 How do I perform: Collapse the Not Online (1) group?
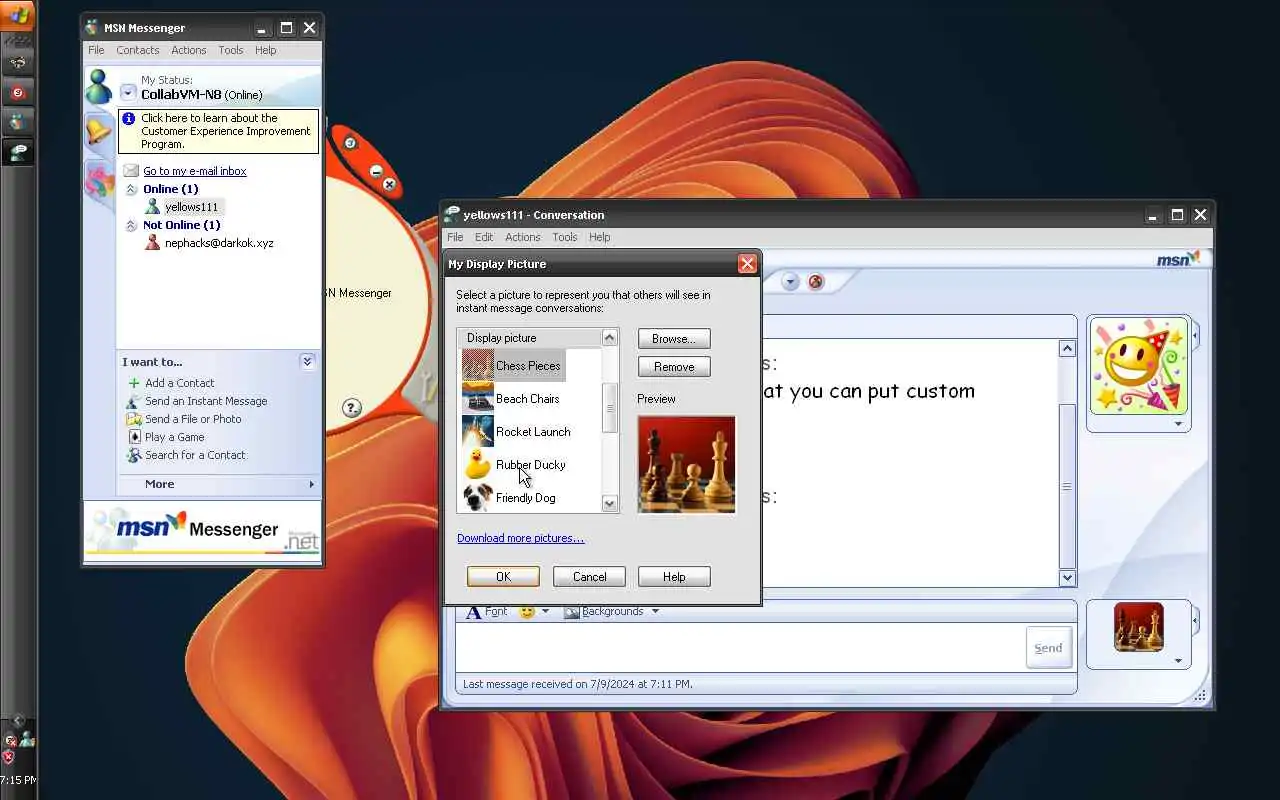coord(131,225)
